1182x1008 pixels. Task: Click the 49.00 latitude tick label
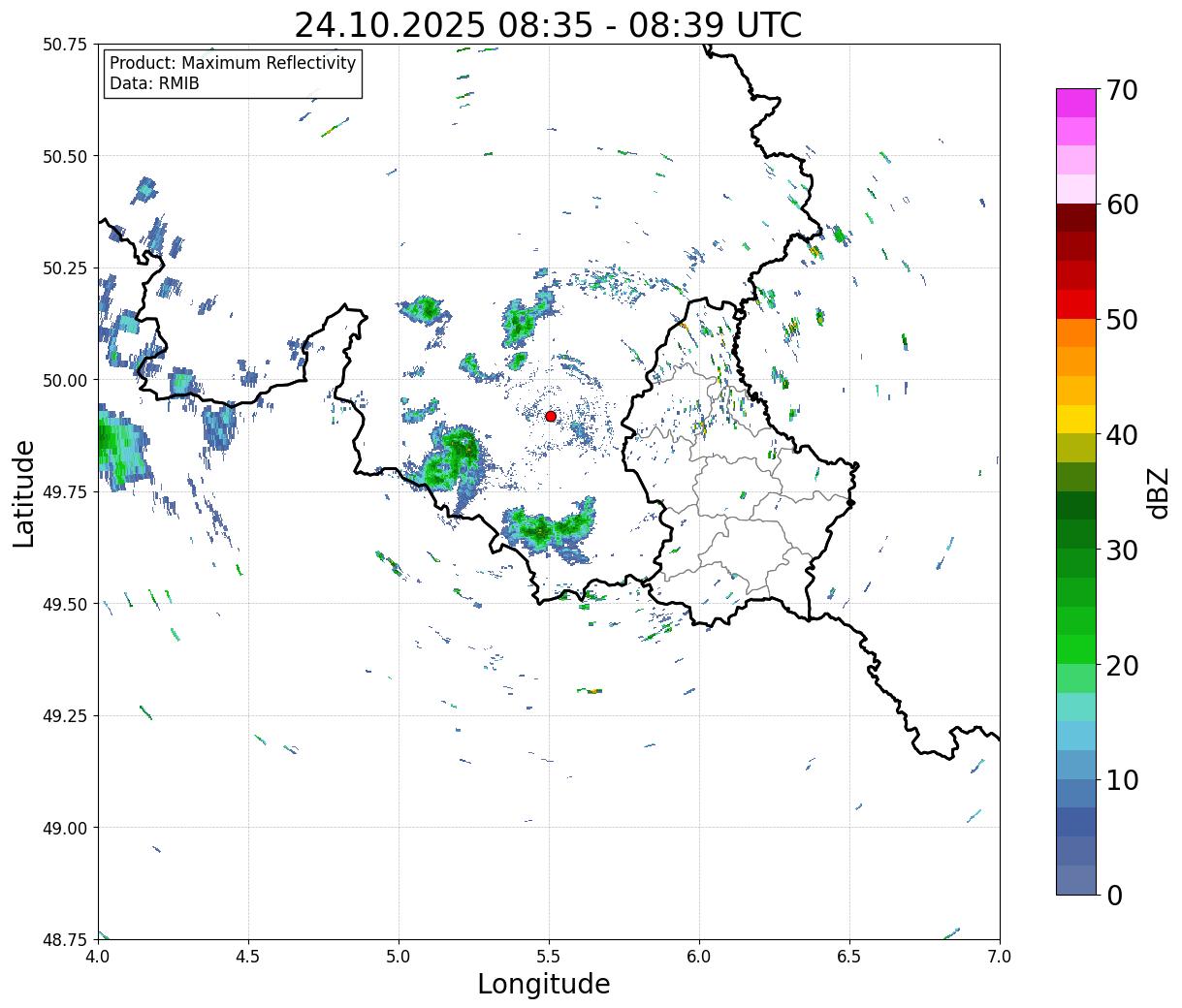point(64,828)
